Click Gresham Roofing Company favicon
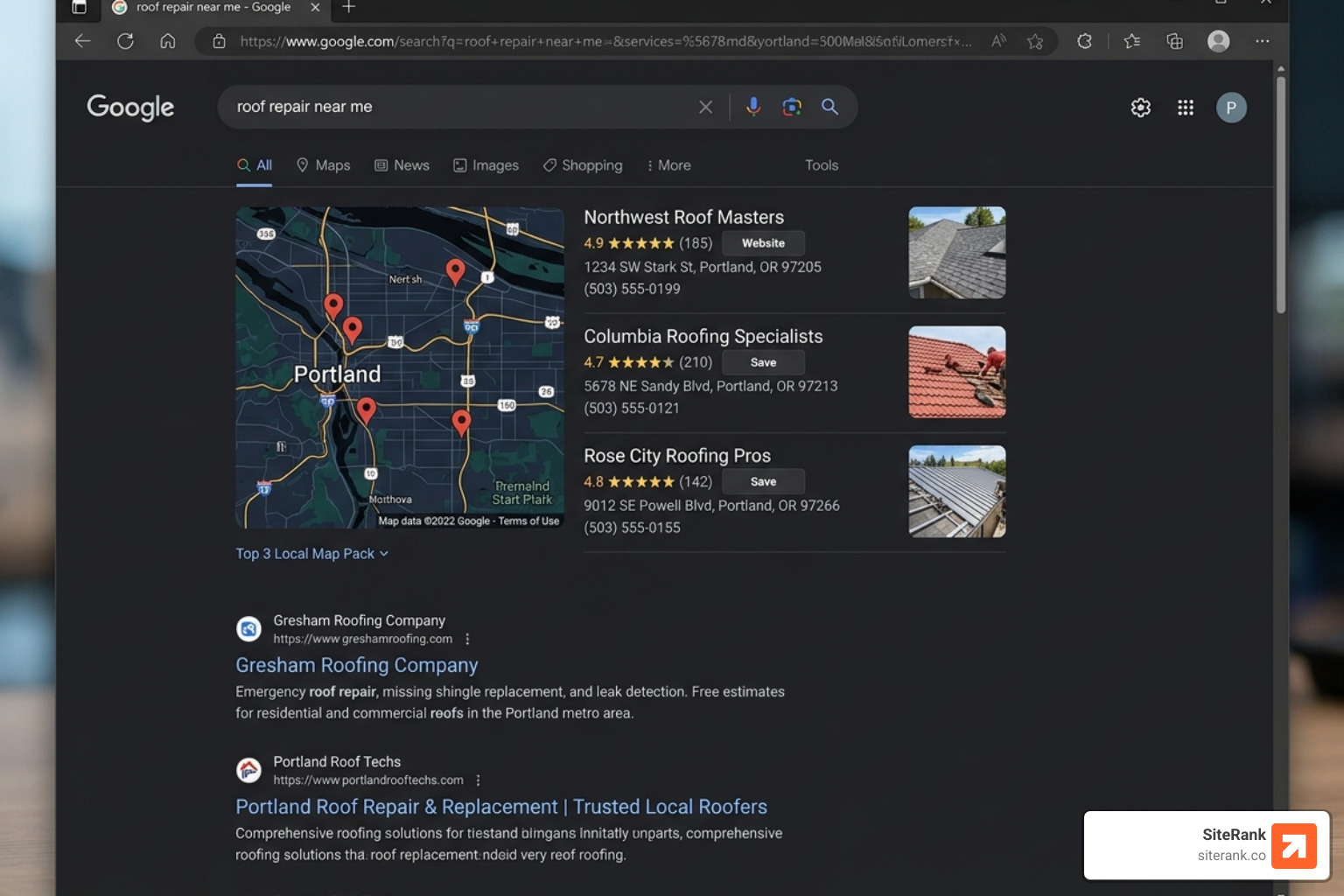Image resolution: width=1344 pixels, height=896 pixels. coord(249,629)
